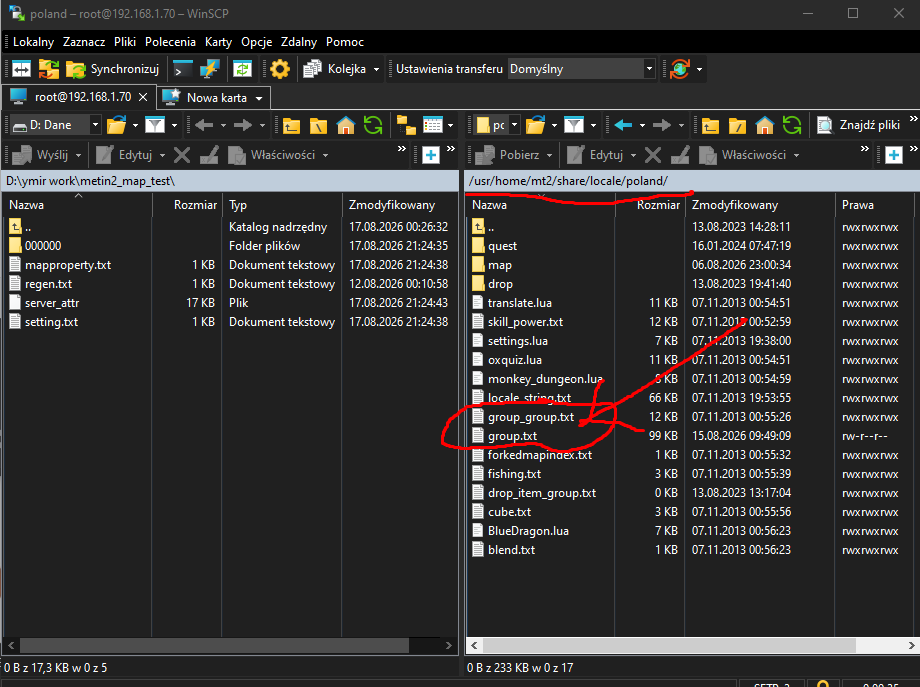
Task: Select the quest folder in remote panel
Action: 495,246
